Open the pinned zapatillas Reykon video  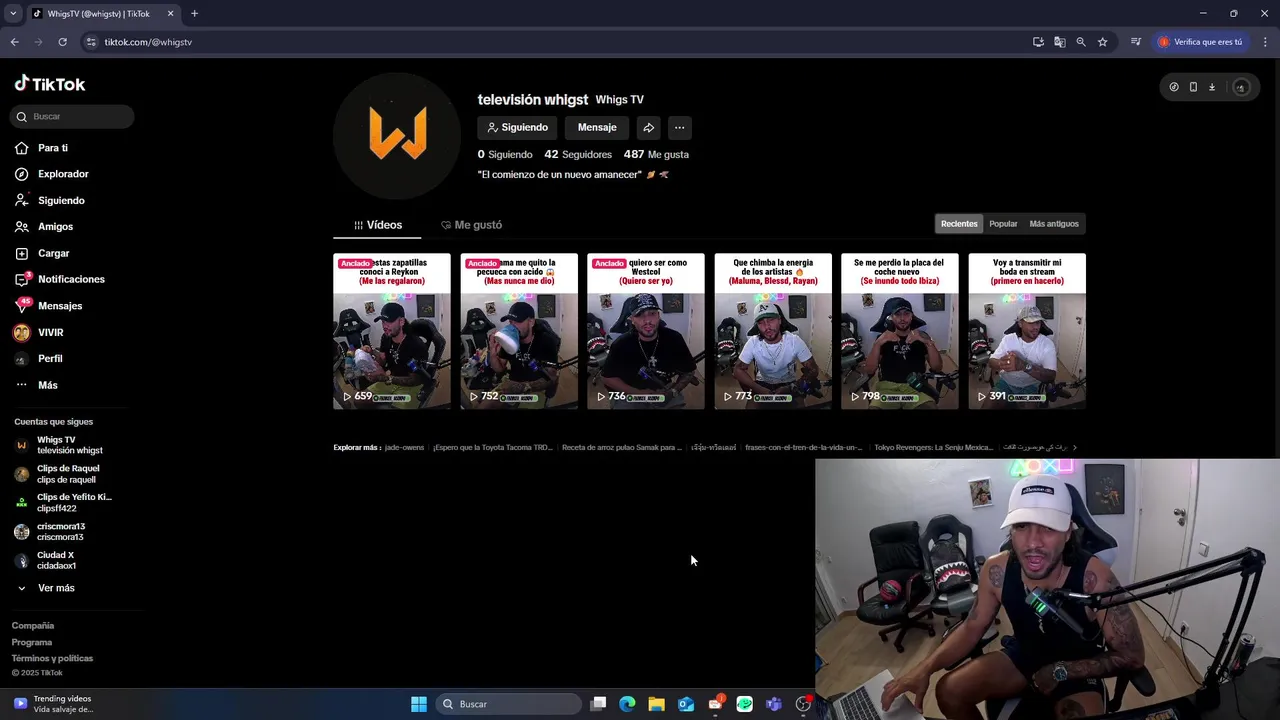coord(392,331)
